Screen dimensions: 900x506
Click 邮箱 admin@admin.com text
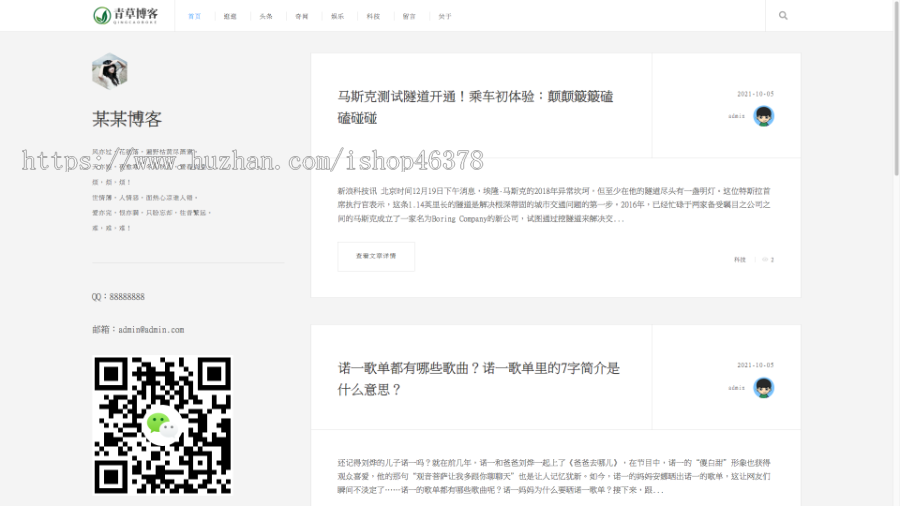pyautogui.click(x=138, y=329)
